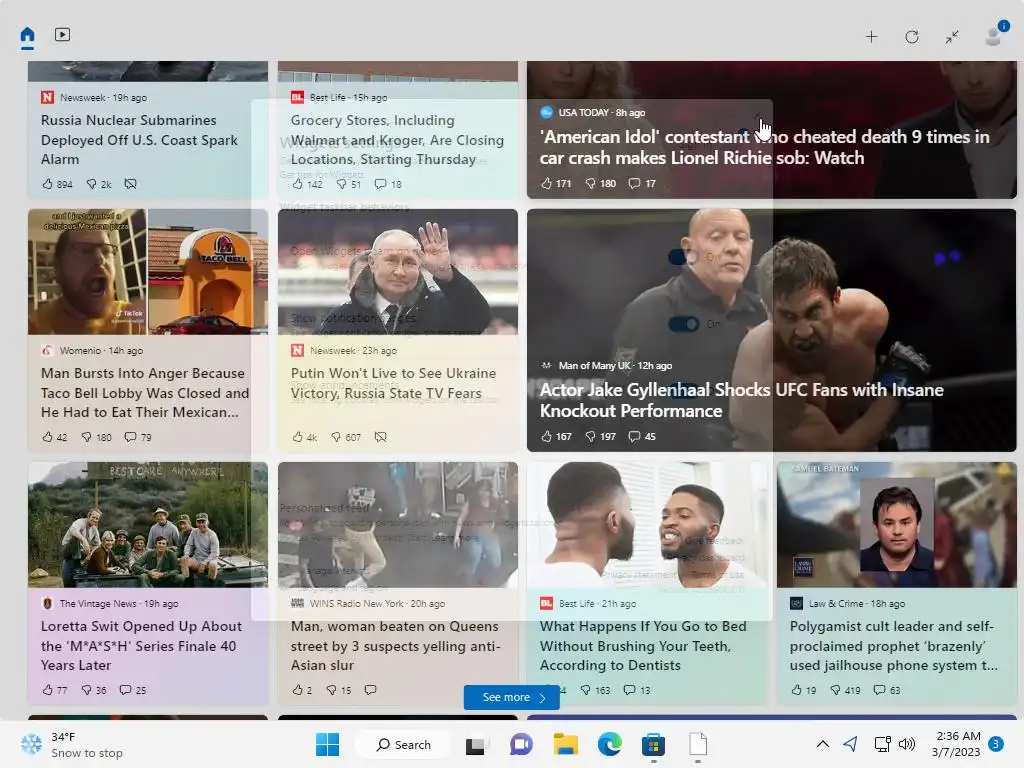
Task: Dislike the Russia Nuclear Submarines story
Action: [99, 184]
